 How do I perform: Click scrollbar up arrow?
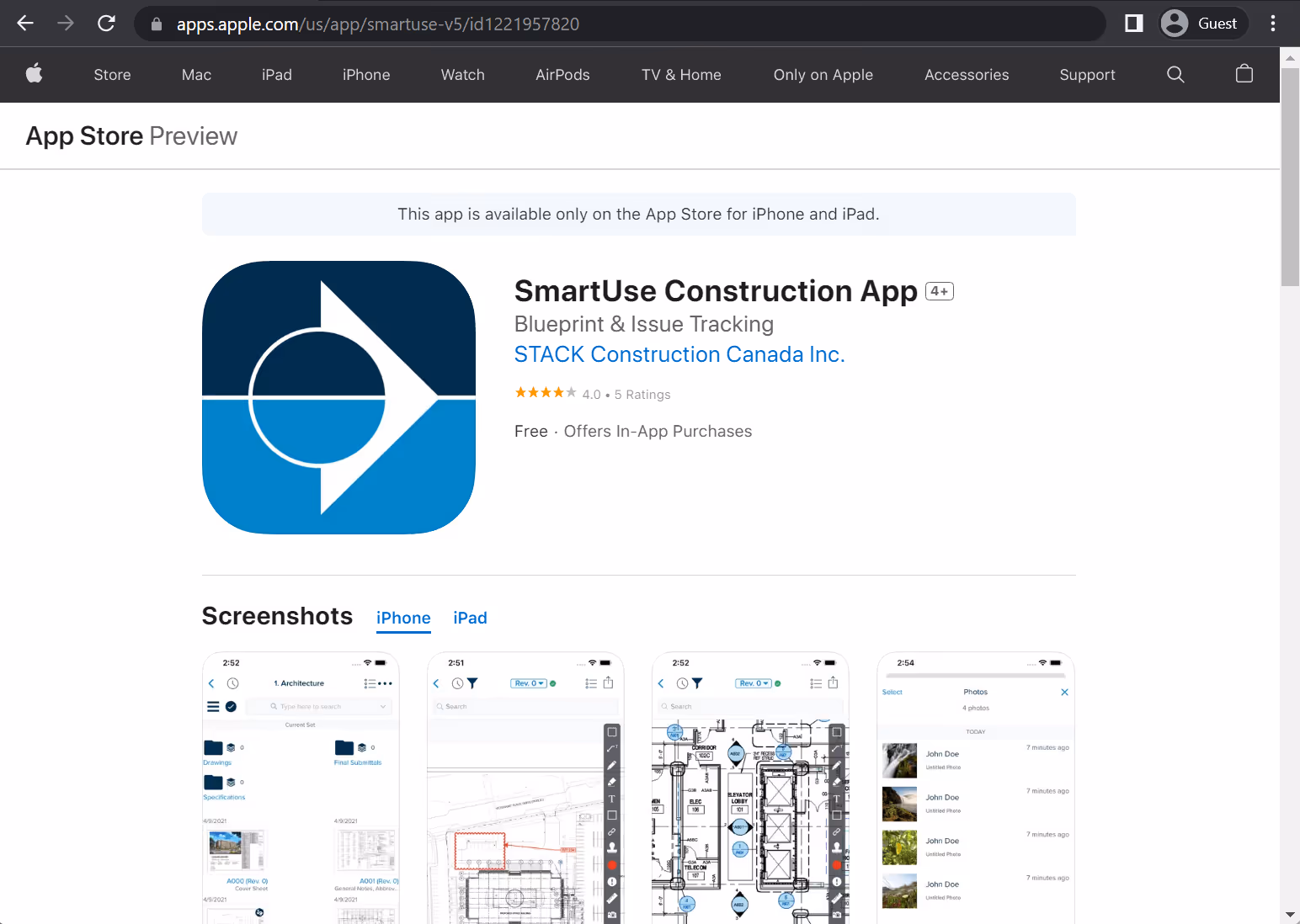pyautogui.click(x=1290, y=57)
